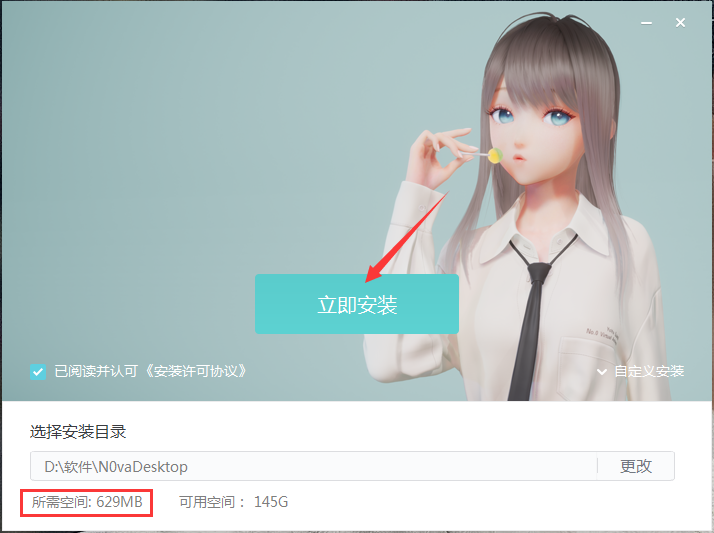Click the 立即安装 install button
Viewport: 714px width, 533px height.
click(357, 304)
